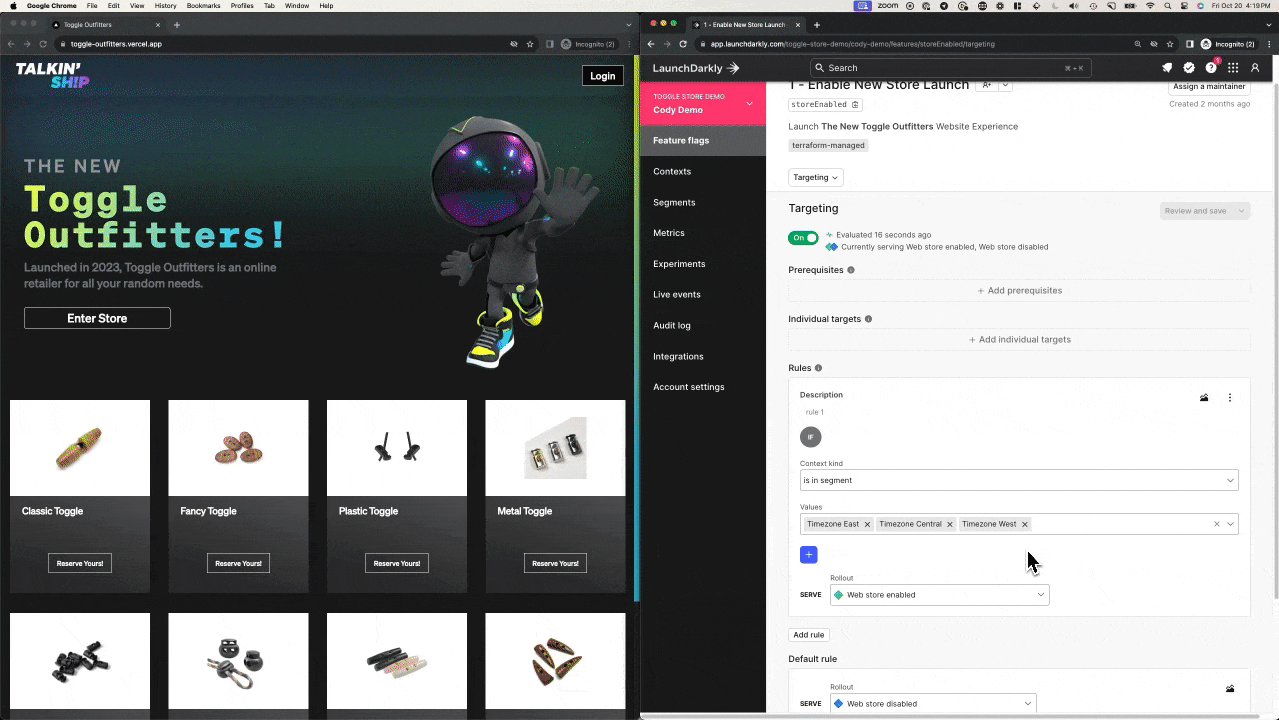Screen dimensions: 1279x720
Task: Click the add maintainer person icon next to title
Action: click(x=986, y=85)
